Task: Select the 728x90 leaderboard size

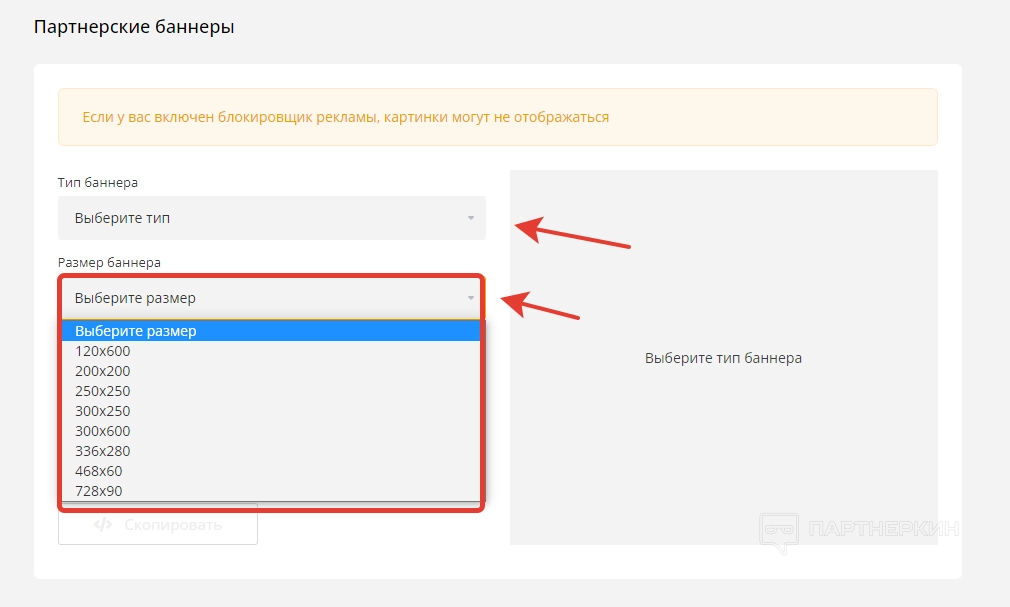Action: click(99, 491)
